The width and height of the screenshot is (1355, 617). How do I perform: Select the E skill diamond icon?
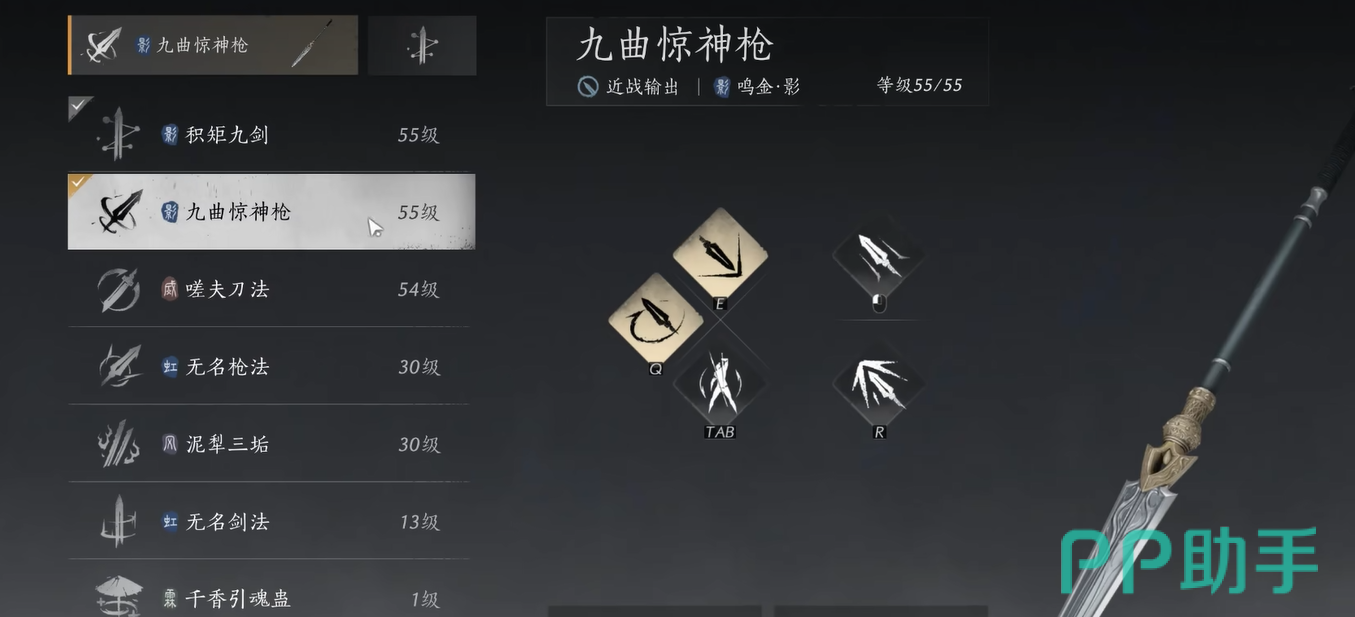720,254
